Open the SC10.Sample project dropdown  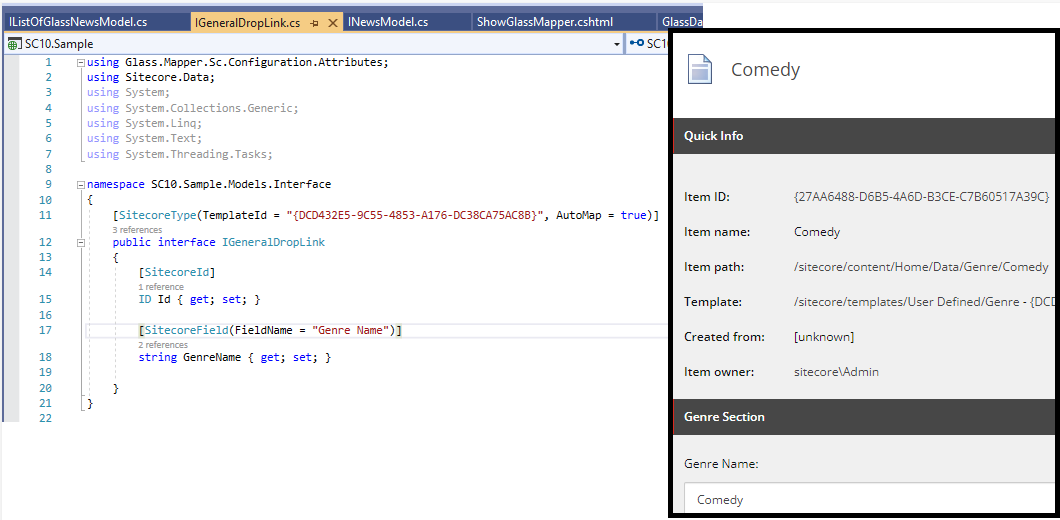coord(617,44)
